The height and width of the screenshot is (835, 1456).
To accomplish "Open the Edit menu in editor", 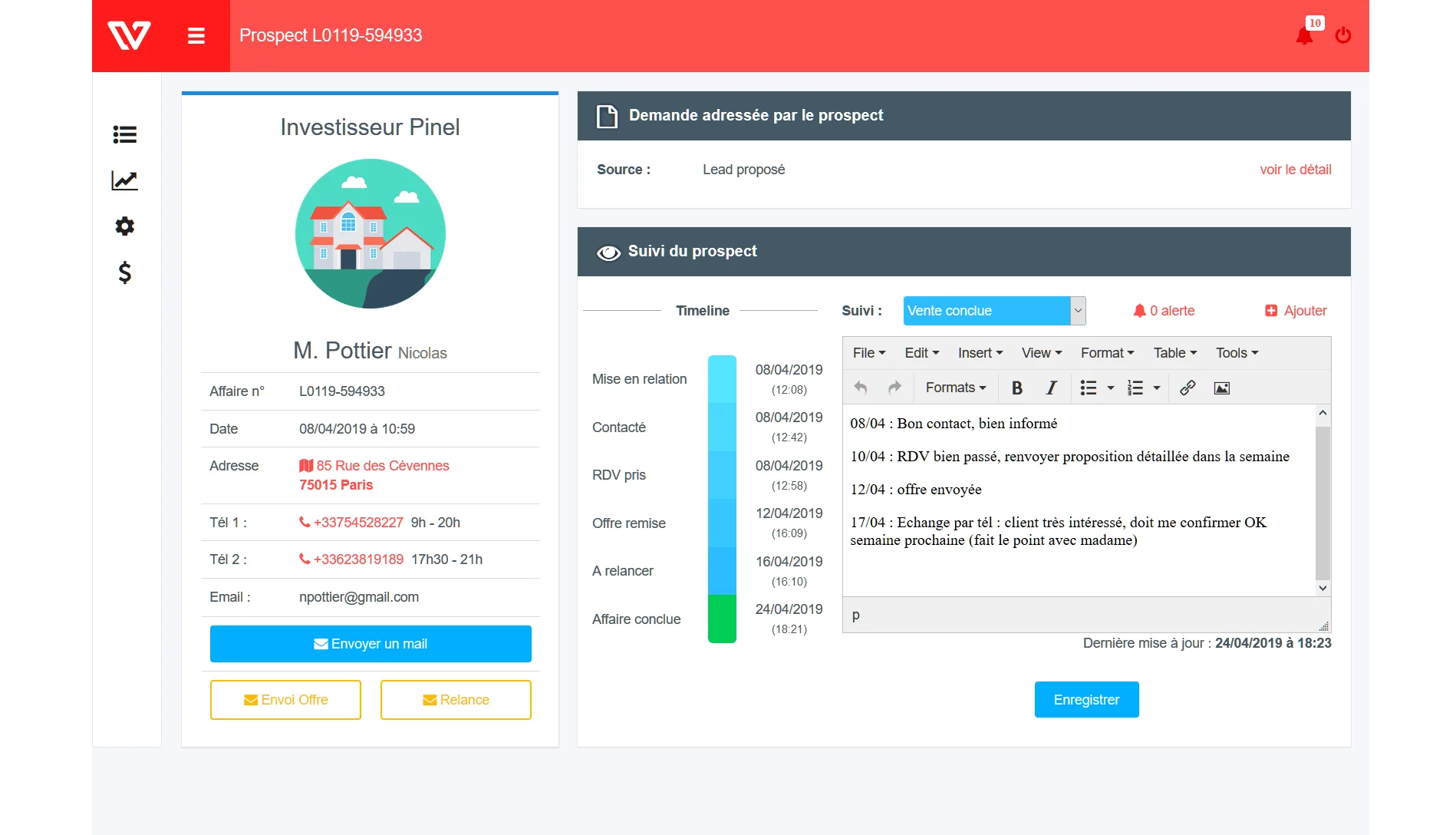I will pos(921,353).
